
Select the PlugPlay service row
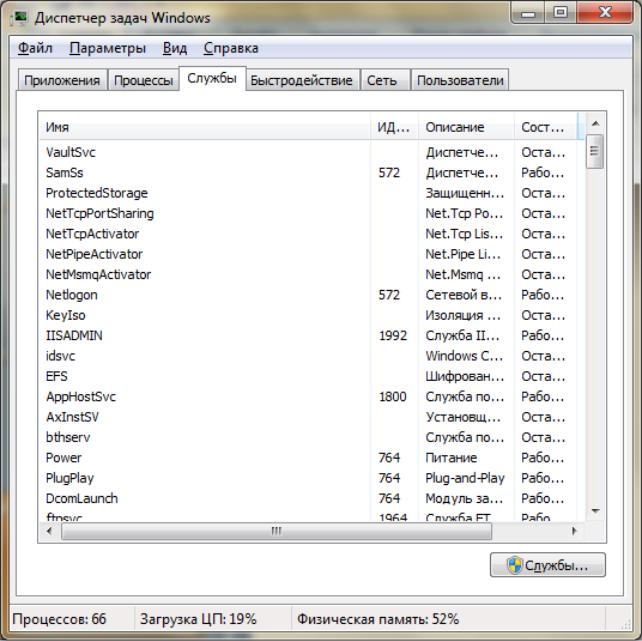308,478
